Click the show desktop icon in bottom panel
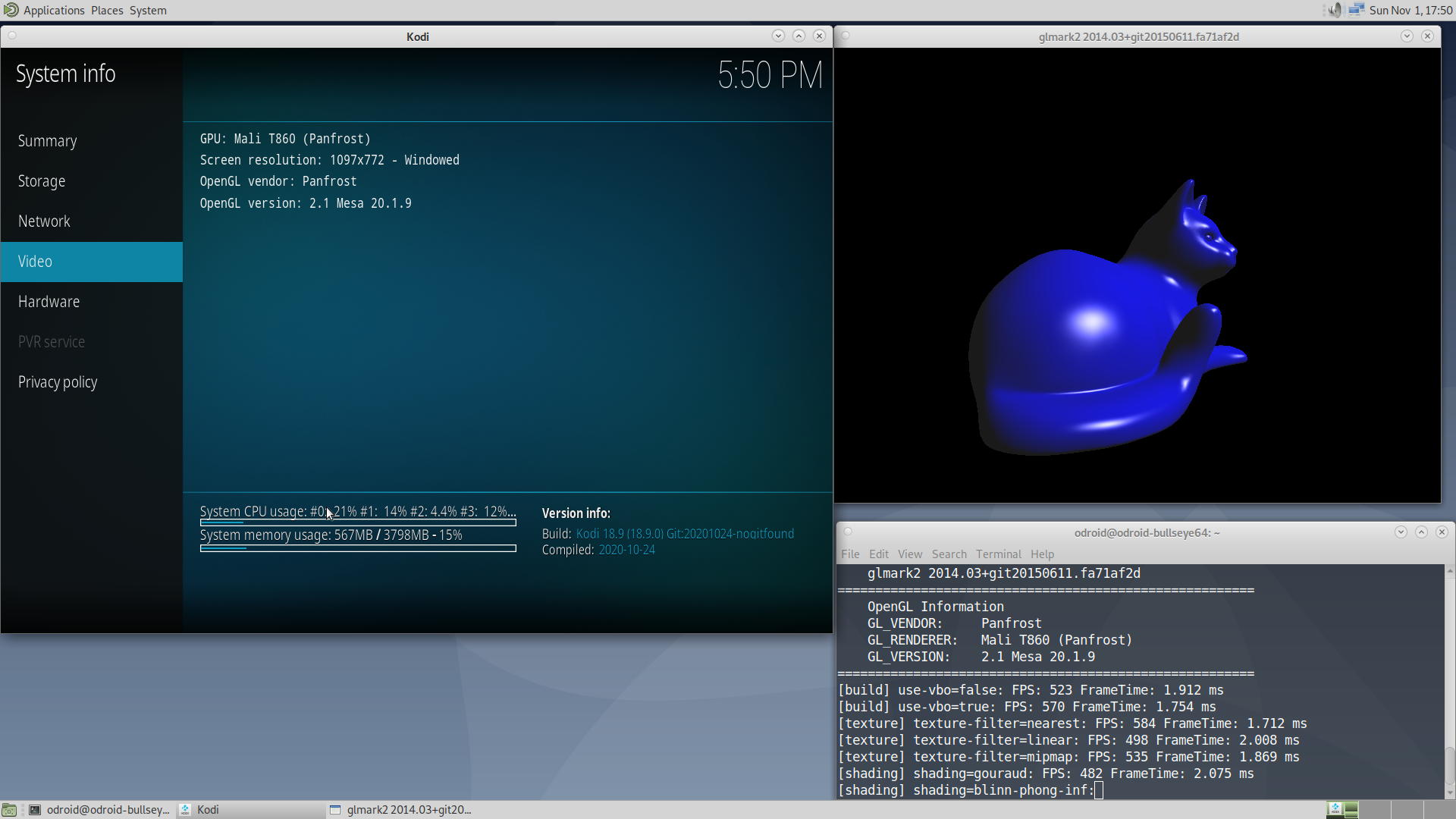This screenshot has height=819, width=1456. tap(9, 810)
